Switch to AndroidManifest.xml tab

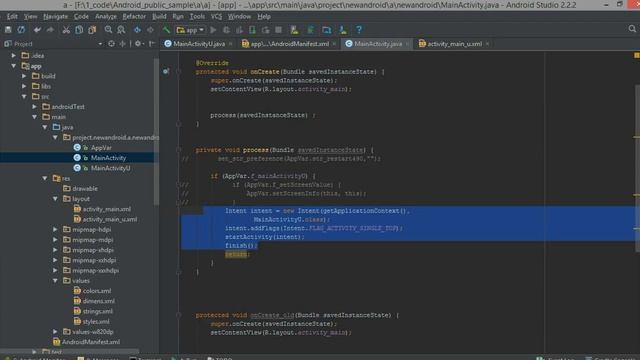[289, 44]
